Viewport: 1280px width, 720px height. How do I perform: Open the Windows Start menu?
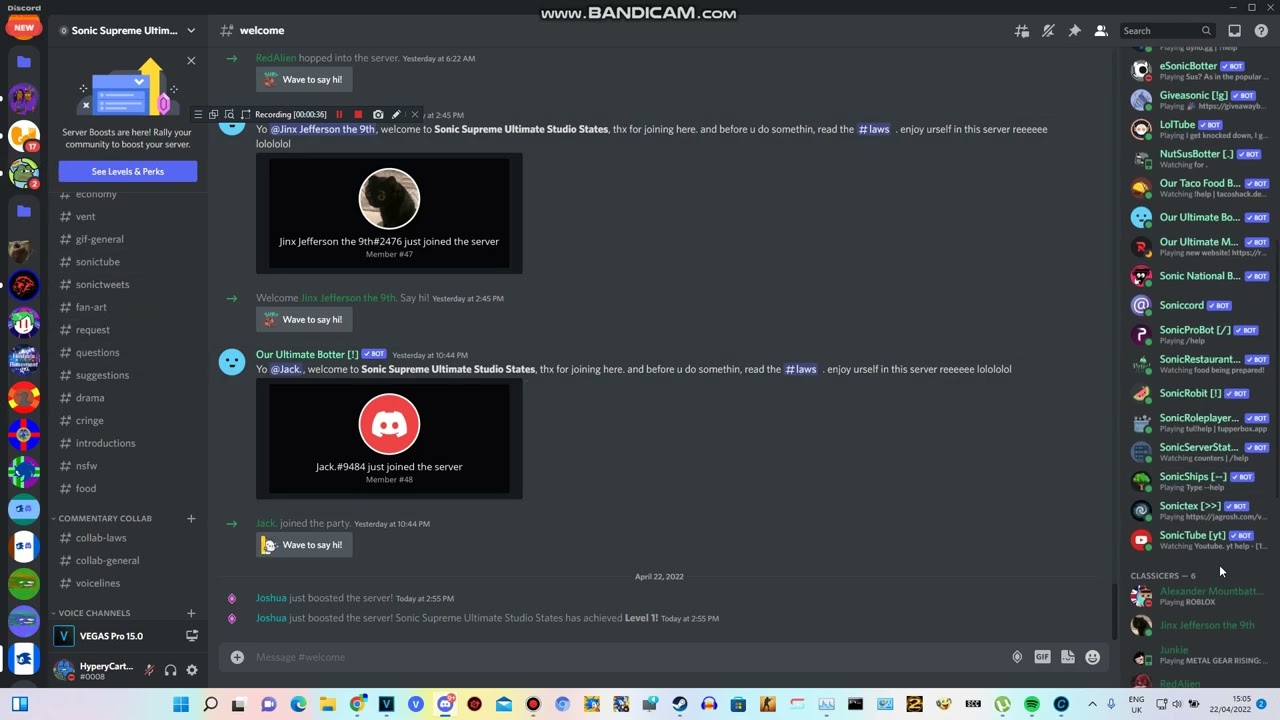(x=181, y=704)
